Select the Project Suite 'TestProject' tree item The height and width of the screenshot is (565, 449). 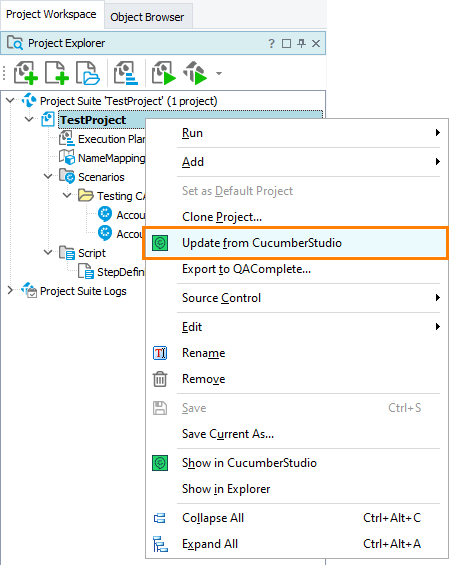point(129,101)
